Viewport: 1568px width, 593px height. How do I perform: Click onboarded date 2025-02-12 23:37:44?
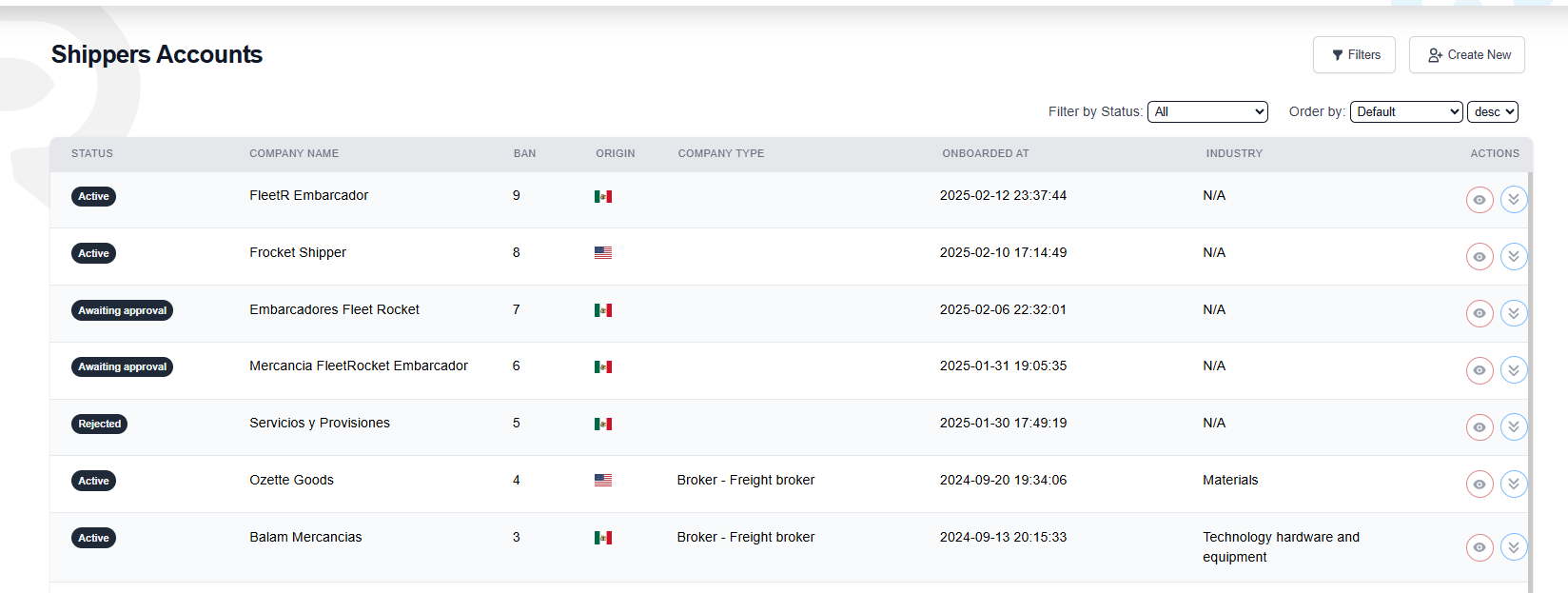point(1003,195)
